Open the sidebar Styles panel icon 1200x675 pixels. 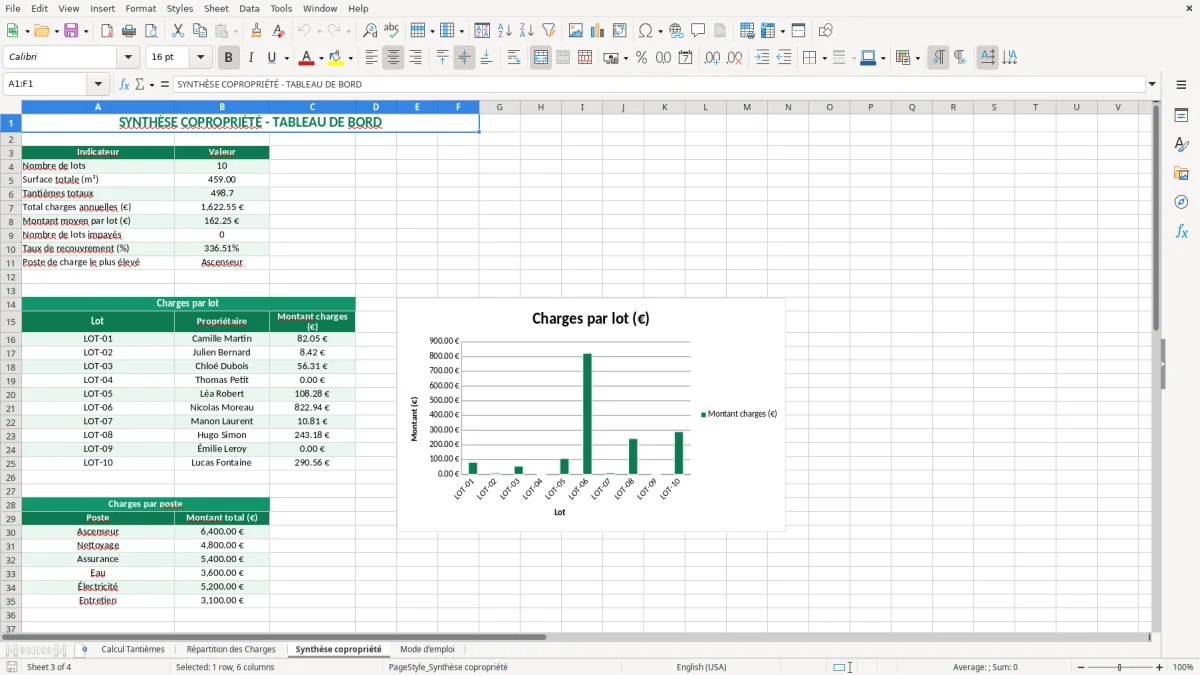pos(1181,145)
